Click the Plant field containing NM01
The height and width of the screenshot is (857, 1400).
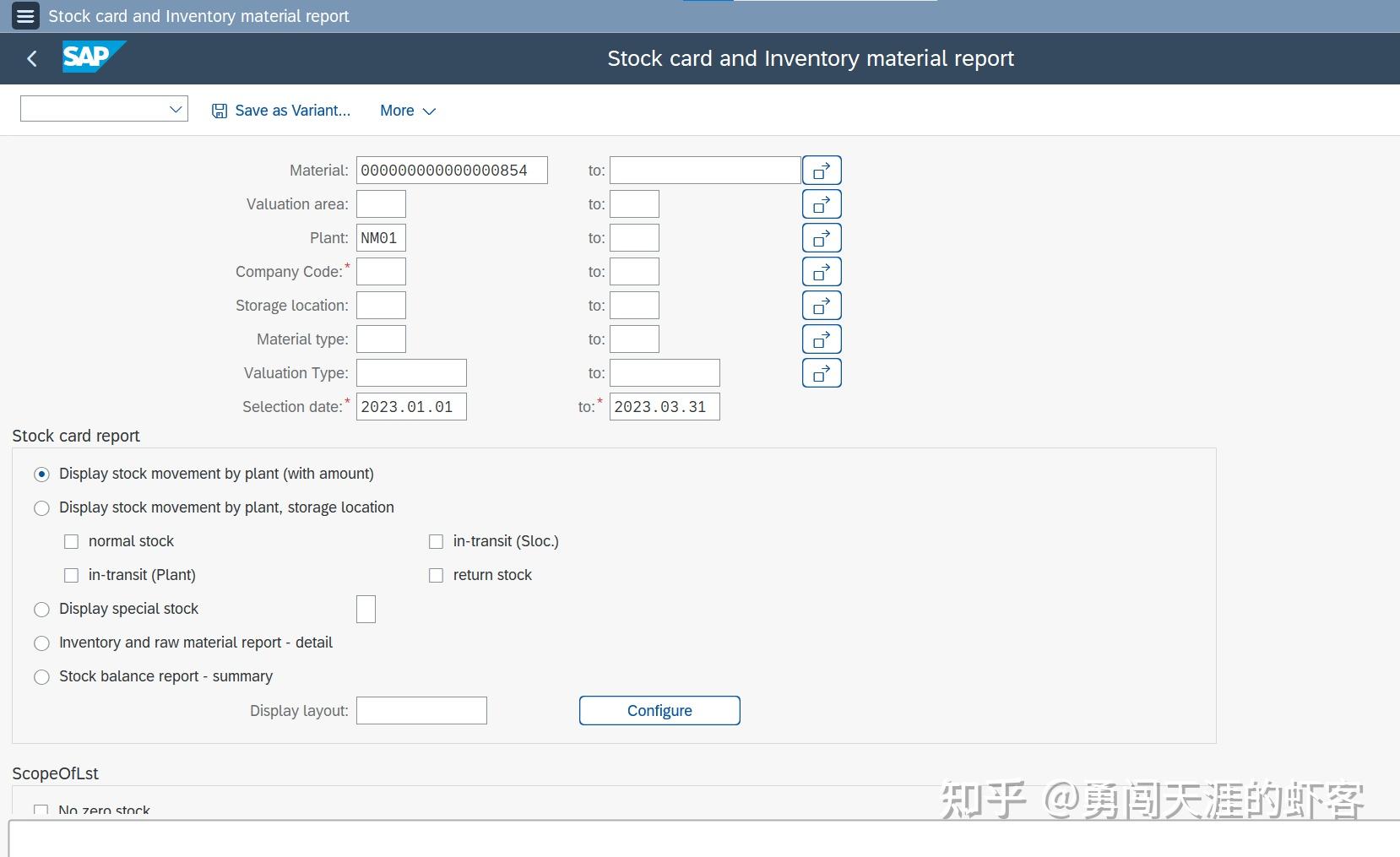tap(381, 238)
